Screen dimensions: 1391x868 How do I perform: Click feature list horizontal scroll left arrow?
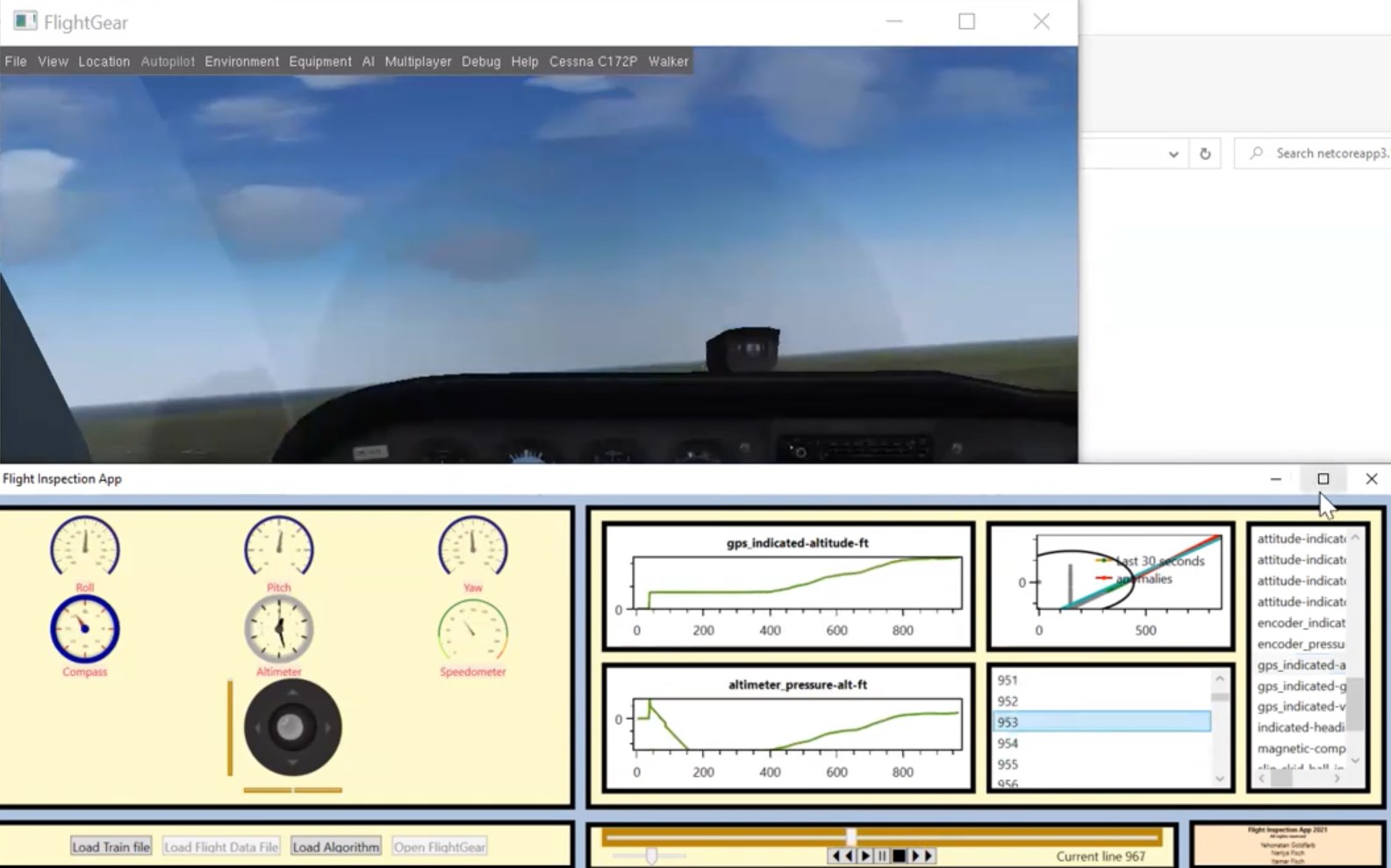coord(1262,778)
